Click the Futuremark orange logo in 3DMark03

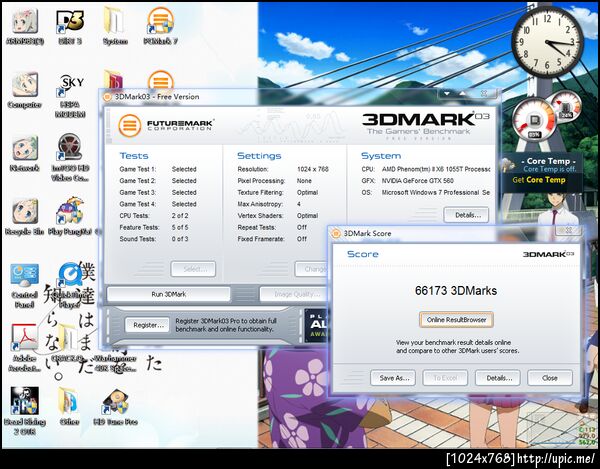tap(130, 125)
